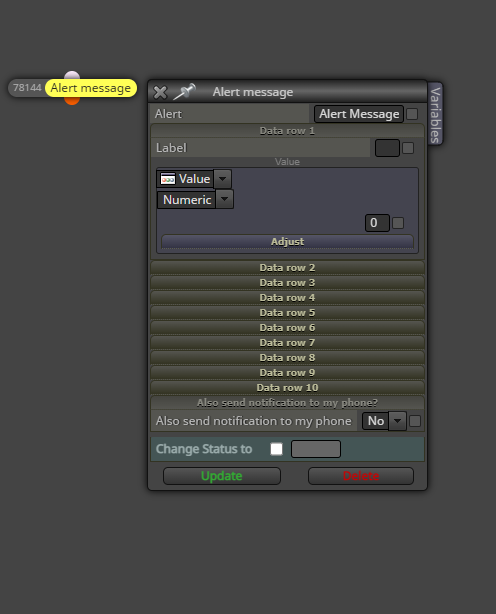Image resolution: width=496 pixels, height=614 pixels.
Task: Click the 78144 node ID label
Action: 27,87
